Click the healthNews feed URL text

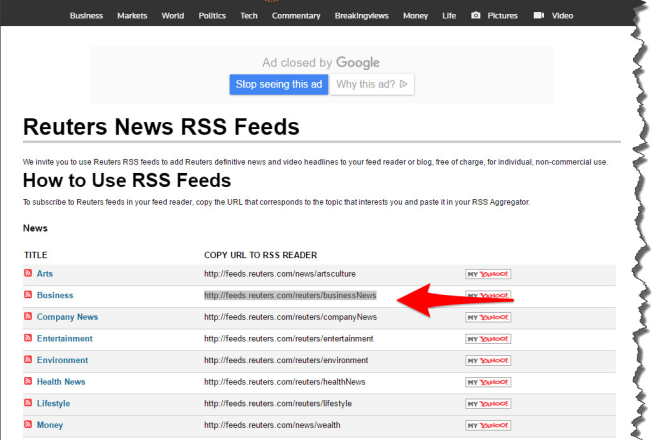285,382
